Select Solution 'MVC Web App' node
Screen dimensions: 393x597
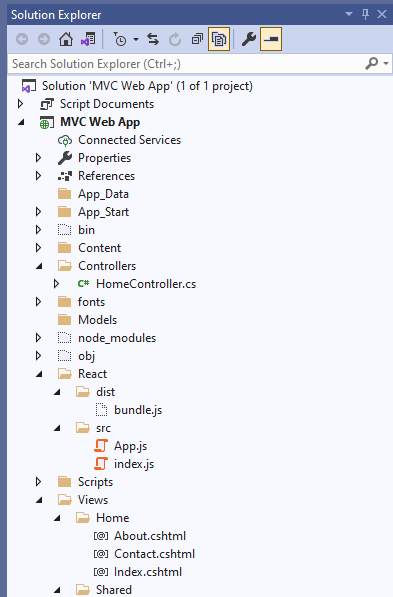coord(147,86)
